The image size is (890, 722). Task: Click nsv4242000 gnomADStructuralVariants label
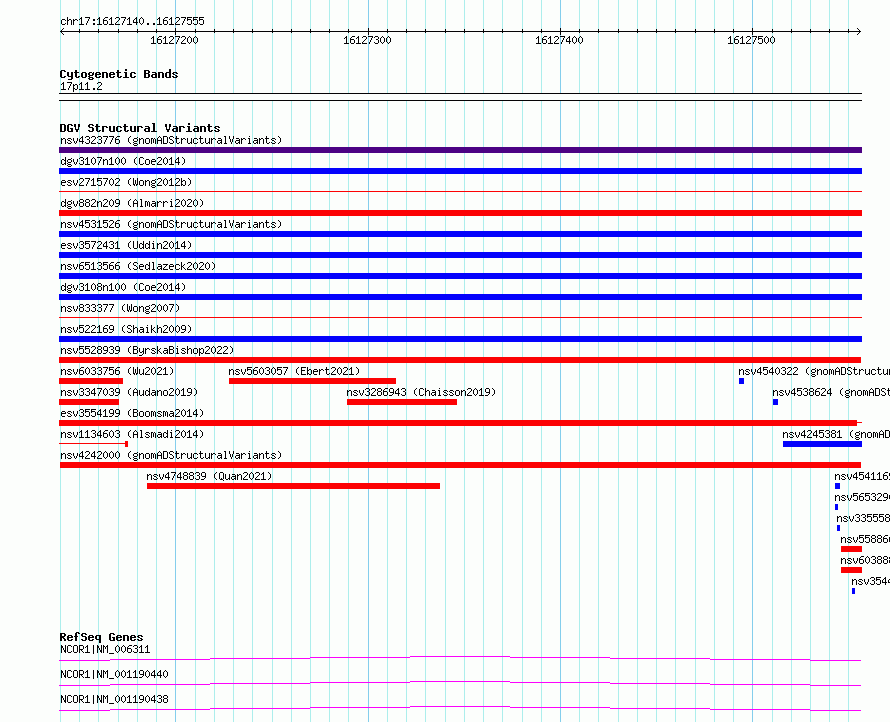171,455
